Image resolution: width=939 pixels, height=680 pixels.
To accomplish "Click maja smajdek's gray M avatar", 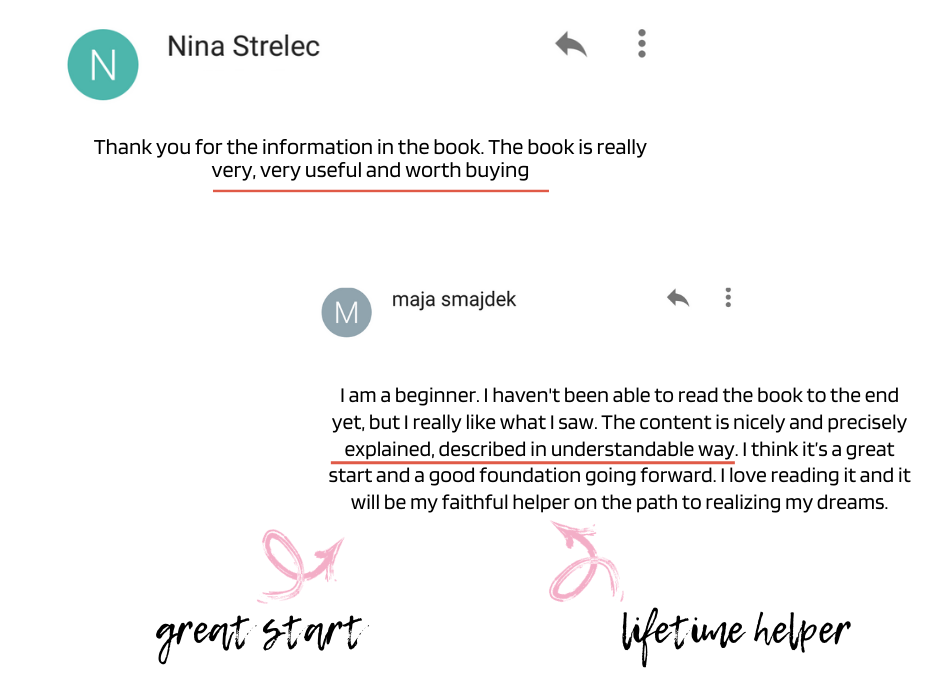I will pos(347,312).
